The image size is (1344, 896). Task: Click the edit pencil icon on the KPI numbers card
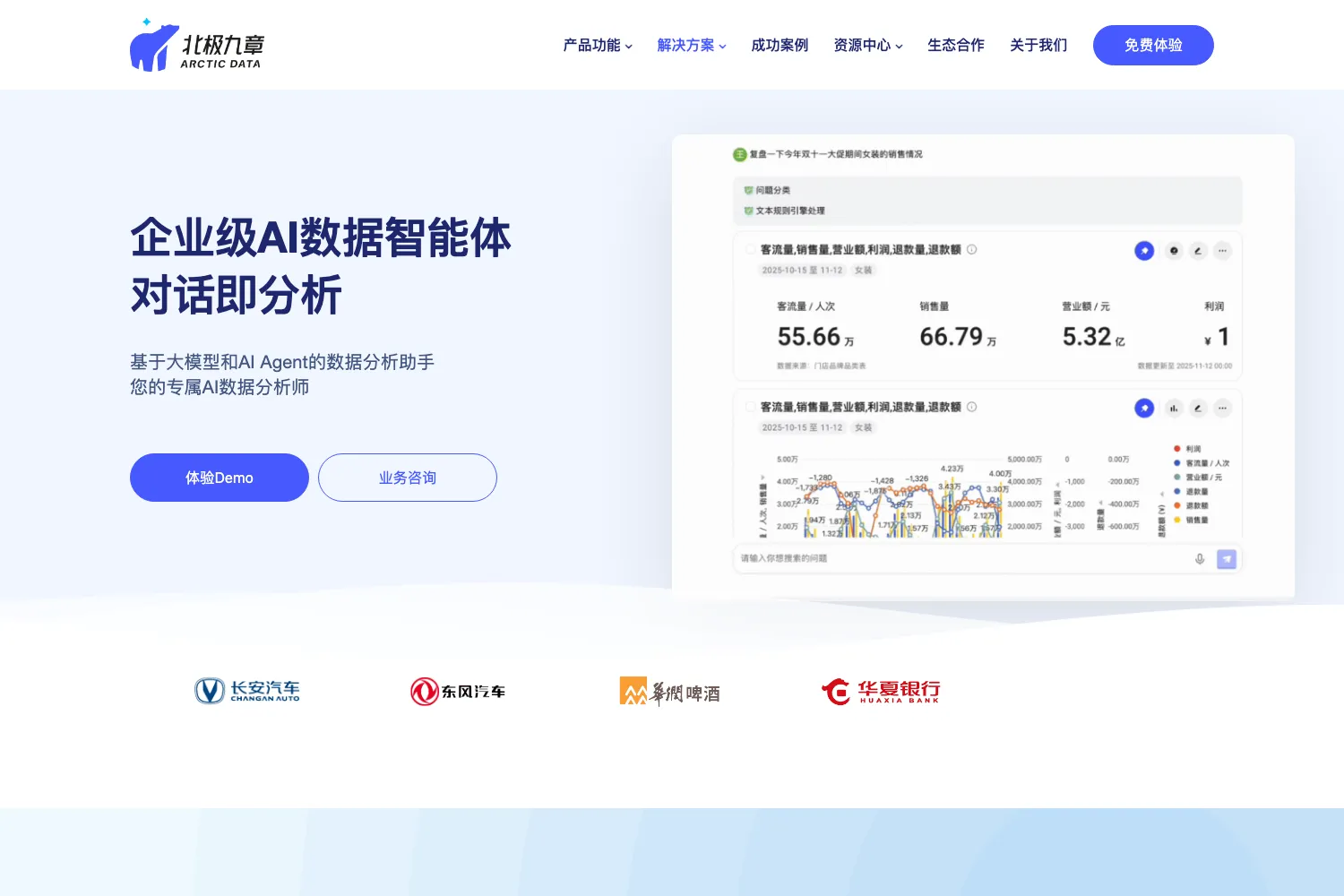(x=1198, y=251)
